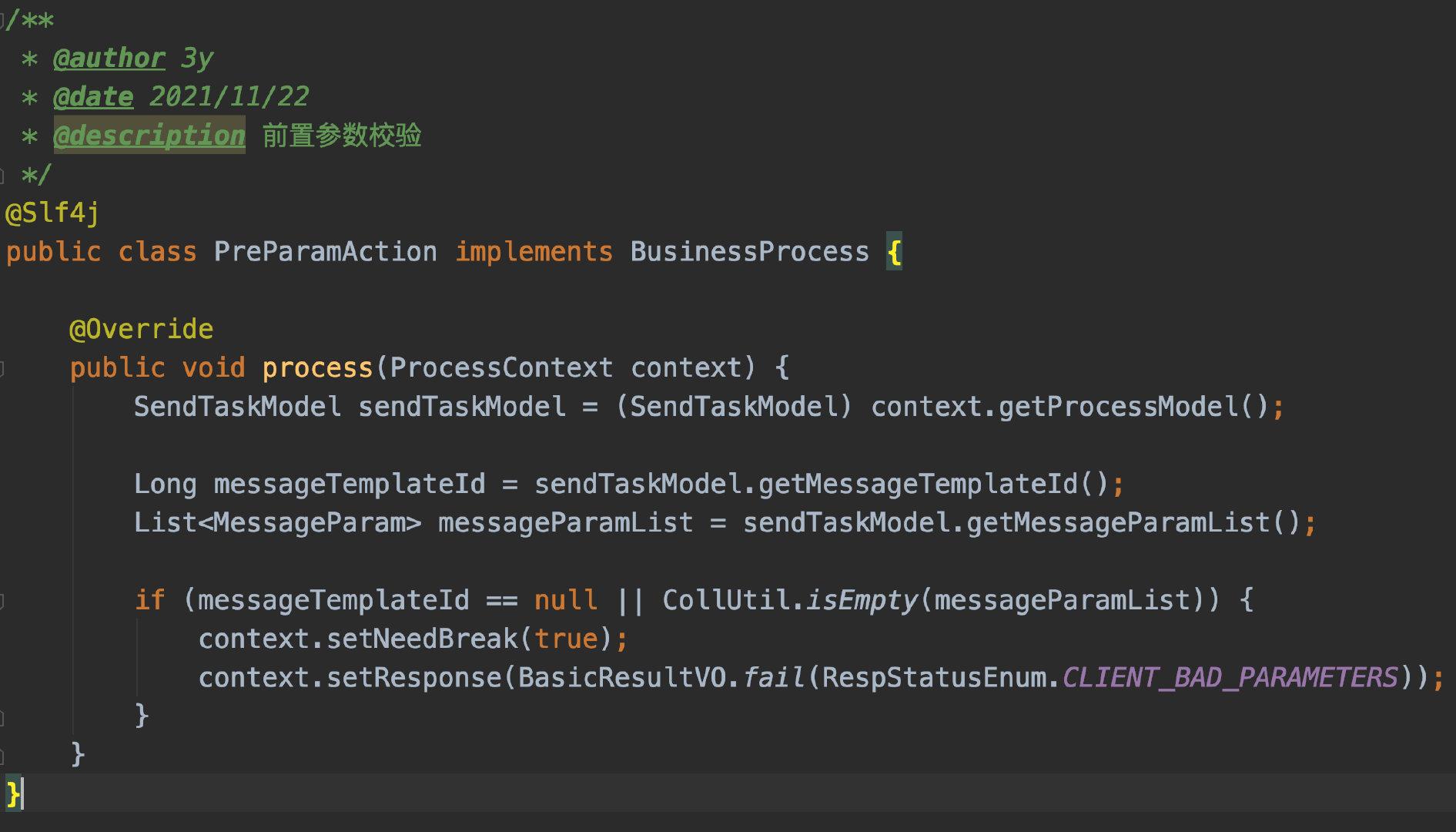Click the process method name
The width and height of the screenshot is (1456, 832).
click(317, 368)
